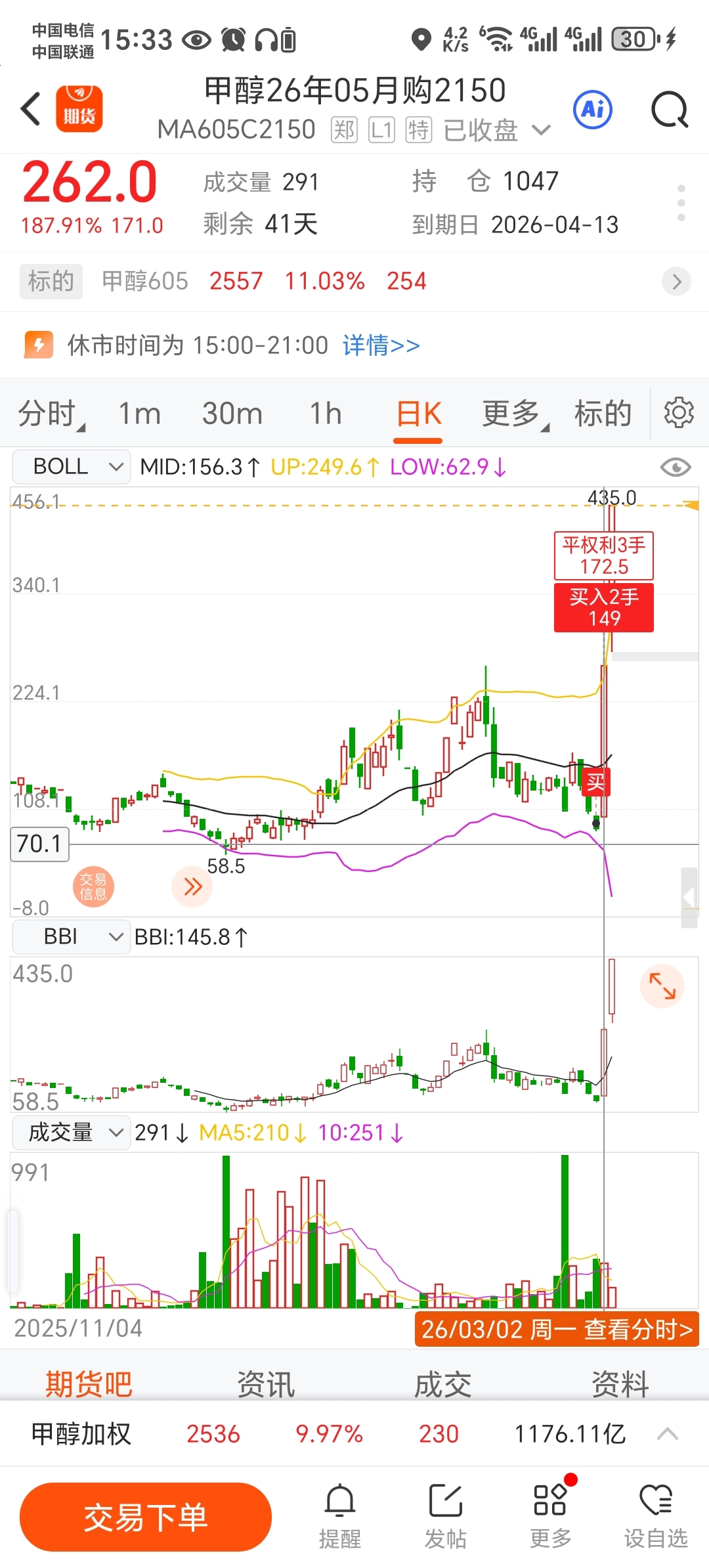Open the BOLL indicator dropdown
Viewport: 709px width, 1568px height.
pos(71,467)
